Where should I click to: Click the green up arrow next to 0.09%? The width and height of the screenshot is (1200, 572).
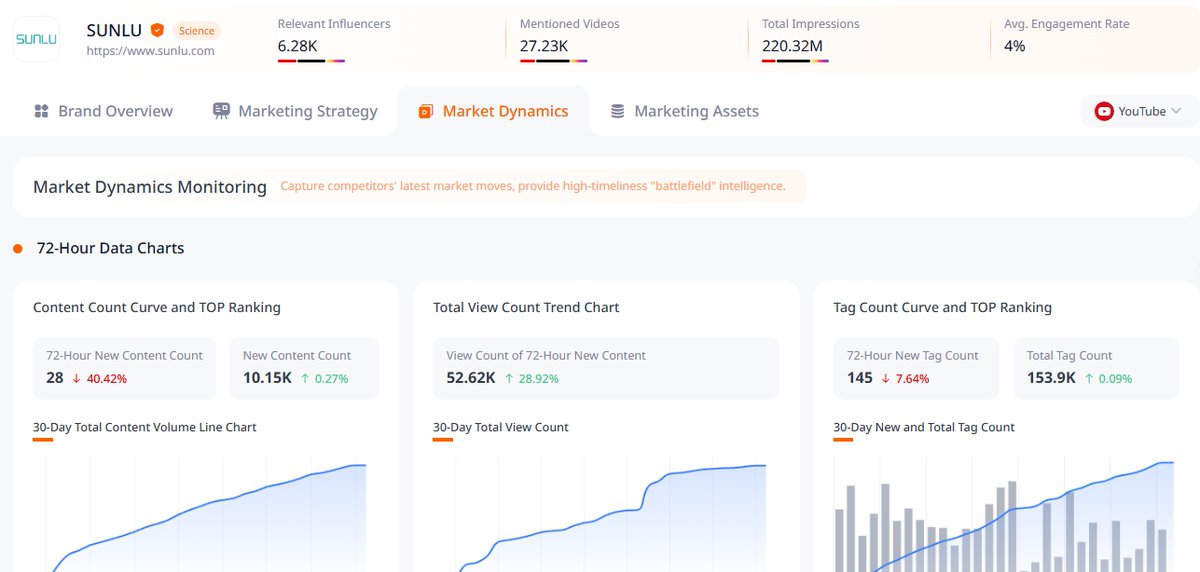1090,379
